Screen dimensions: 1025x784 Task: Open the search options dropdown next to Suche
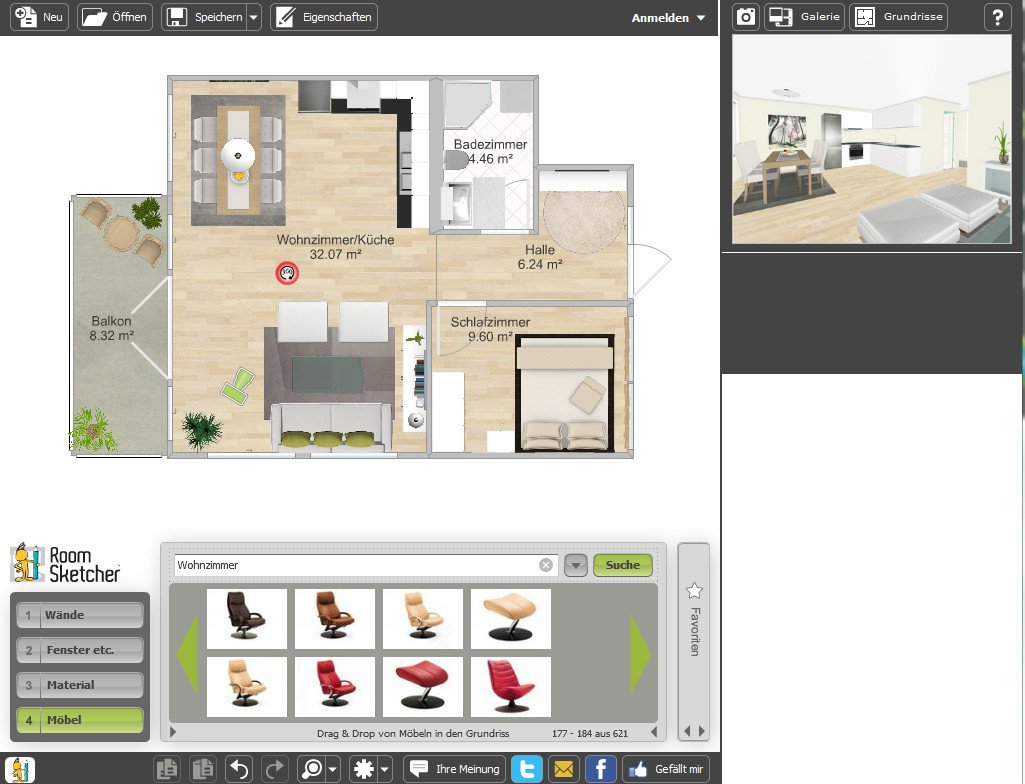click(576, 564)
